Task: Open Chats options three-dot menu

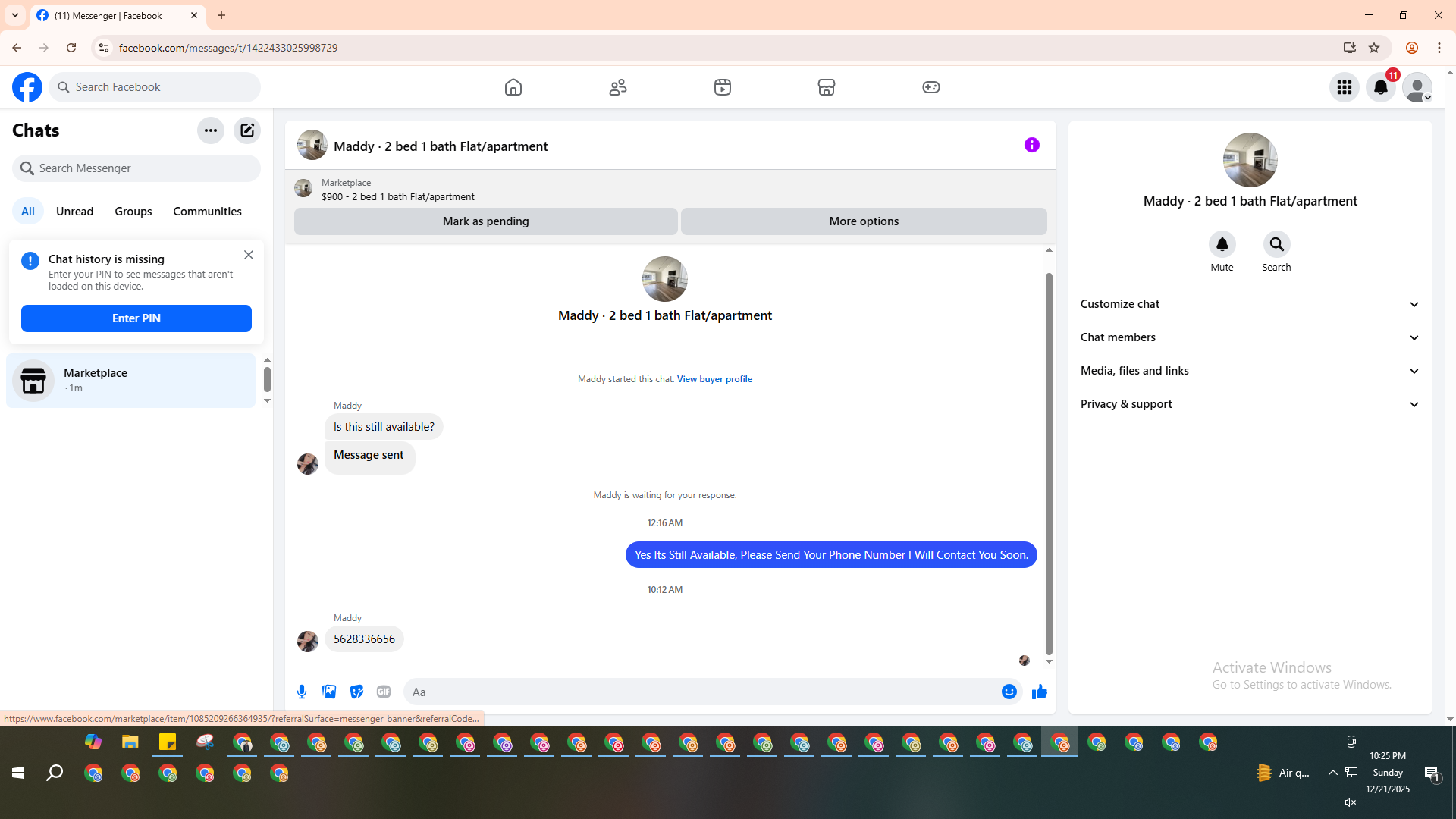Action: point(211,130)
